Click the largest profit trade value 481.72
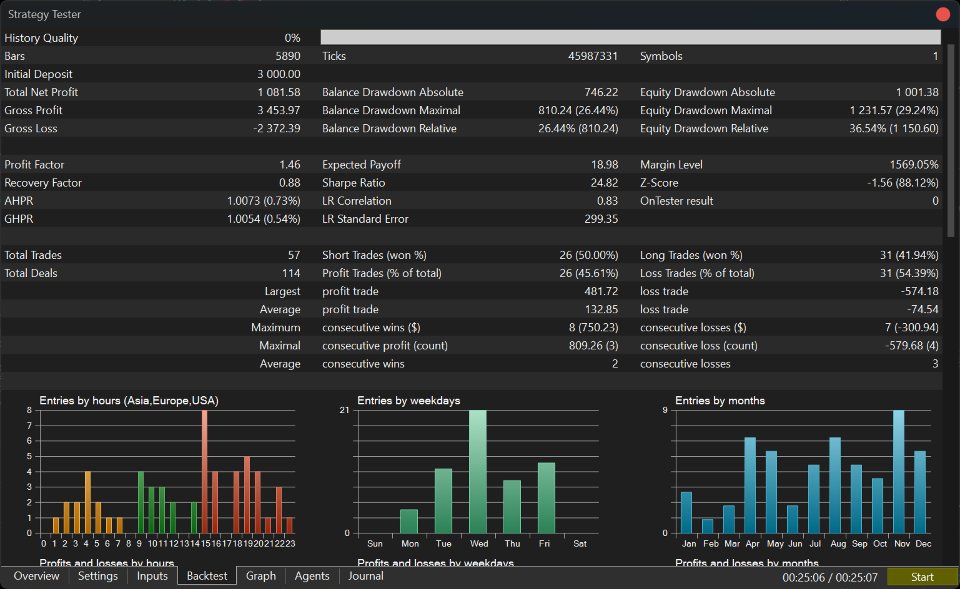Image resolution: width=960 pixels, height=589 pixels. tap(601, 291)
